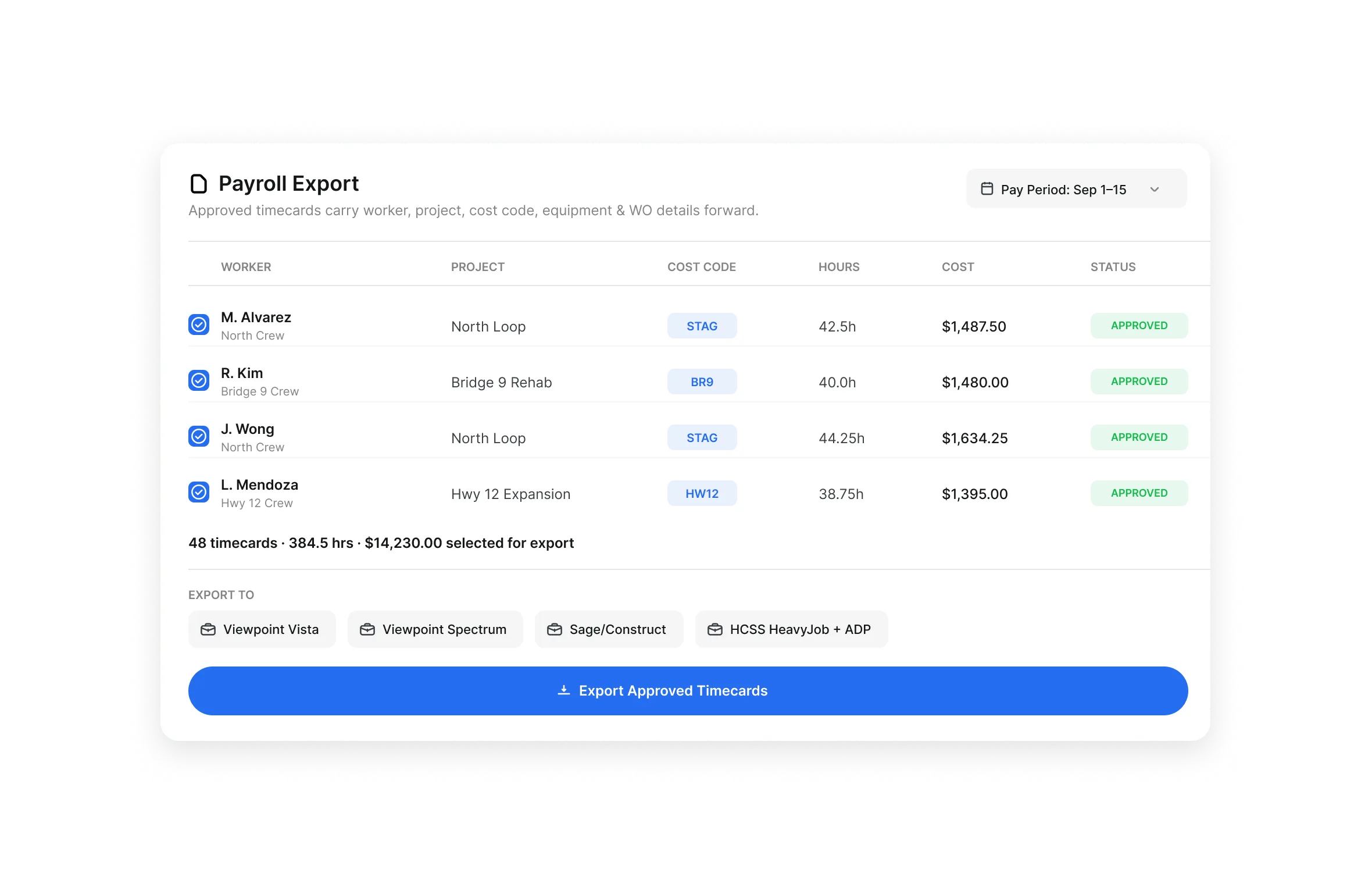Image resolution: width=1372 pixels, height=884 pixels.
Task: Click briefcase icon on Sage/Construct
Action: tap(555, 629)
